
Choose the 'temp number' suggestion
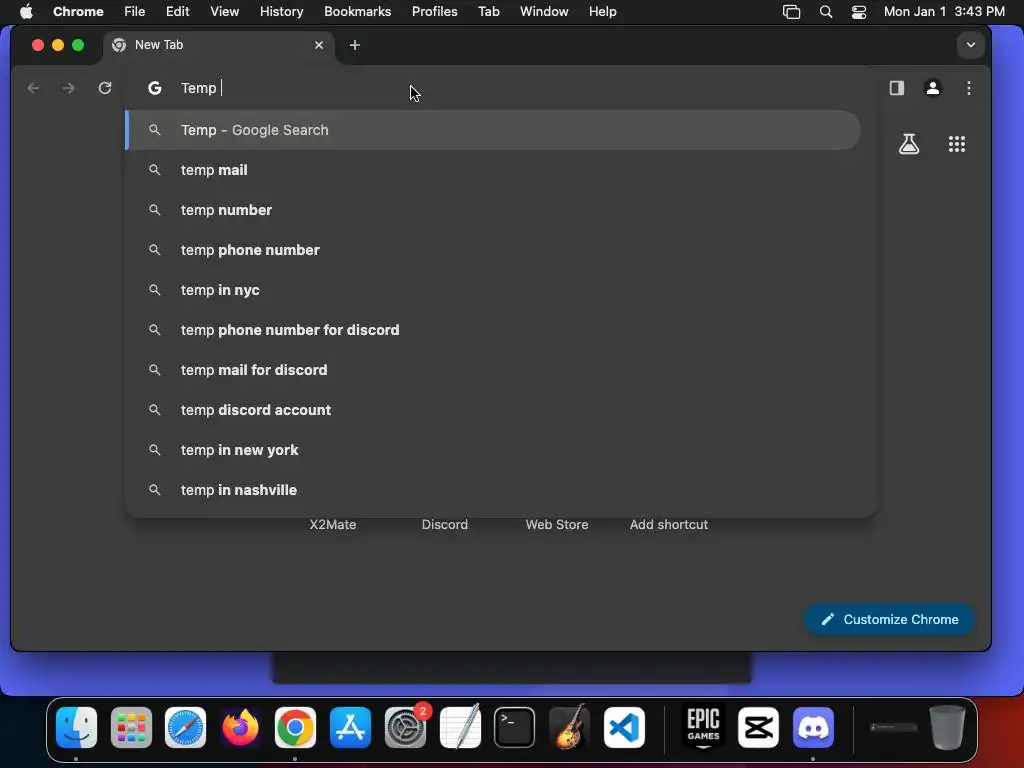[x=493, y=210]
